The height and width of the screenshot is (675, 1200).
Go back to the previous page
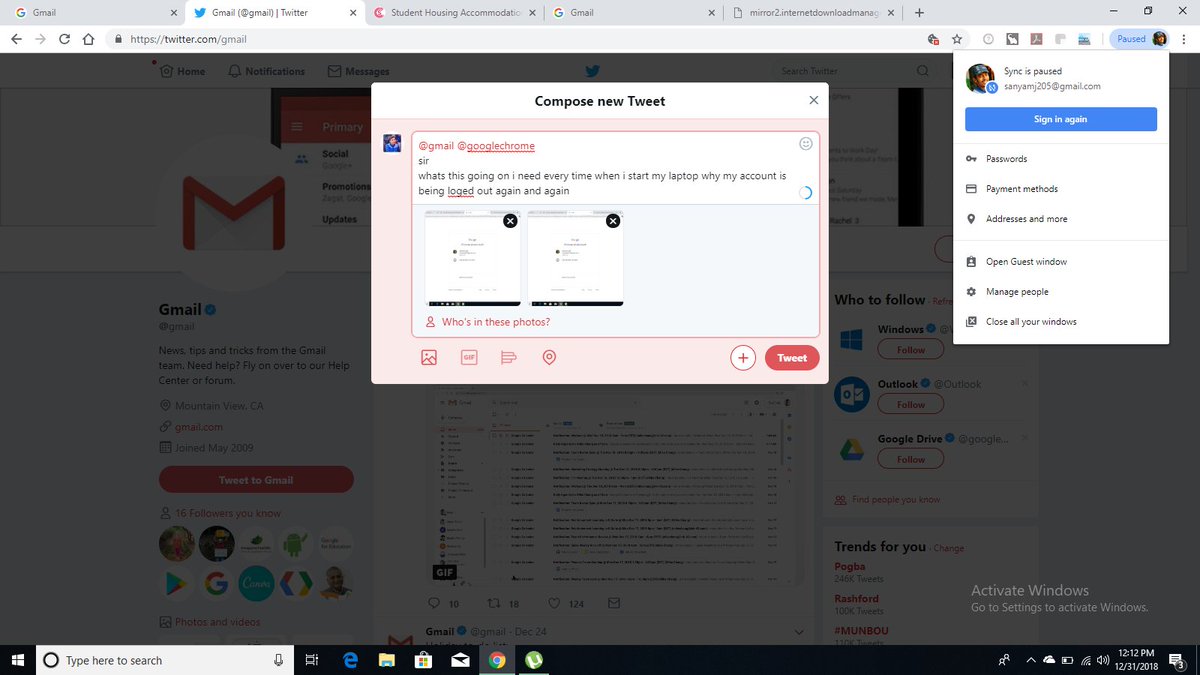(17, 39)
